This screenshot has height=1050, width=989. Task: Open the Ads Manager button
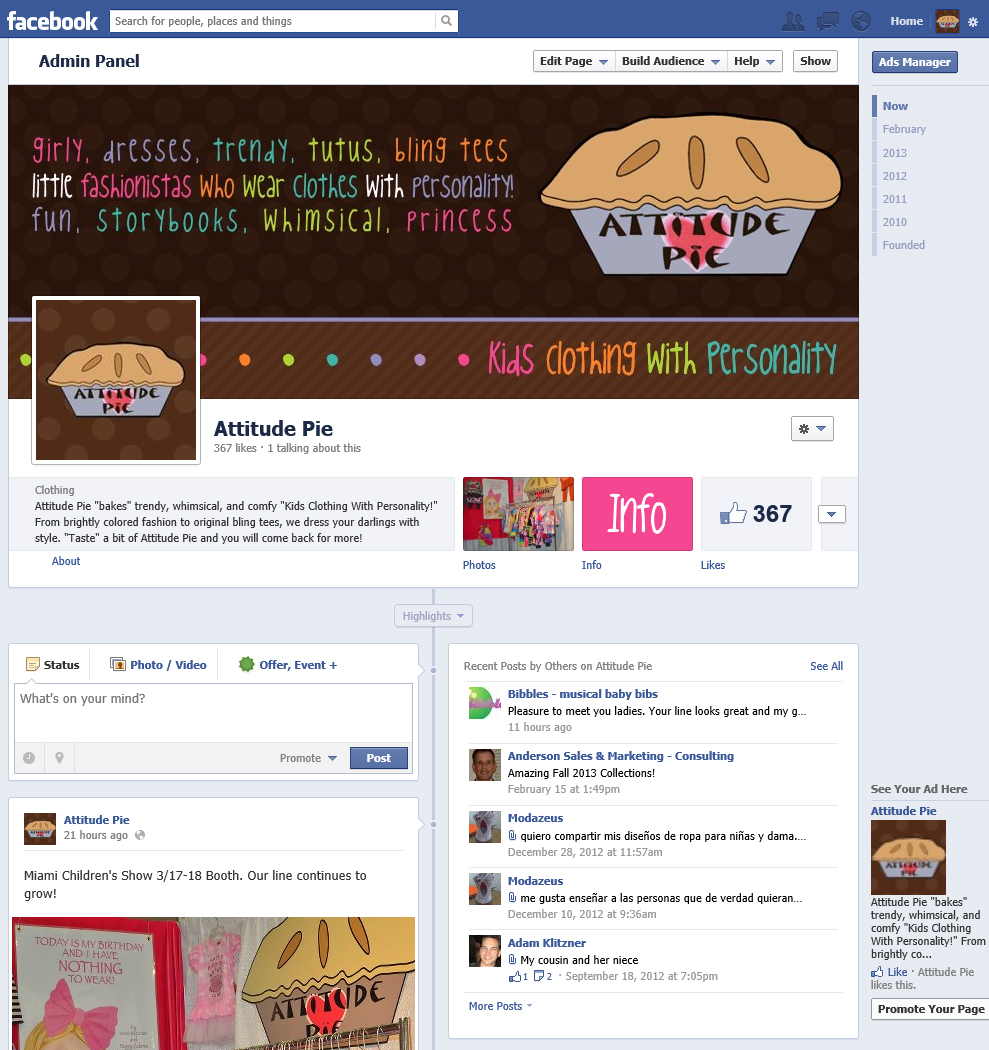tap(915, 62)
